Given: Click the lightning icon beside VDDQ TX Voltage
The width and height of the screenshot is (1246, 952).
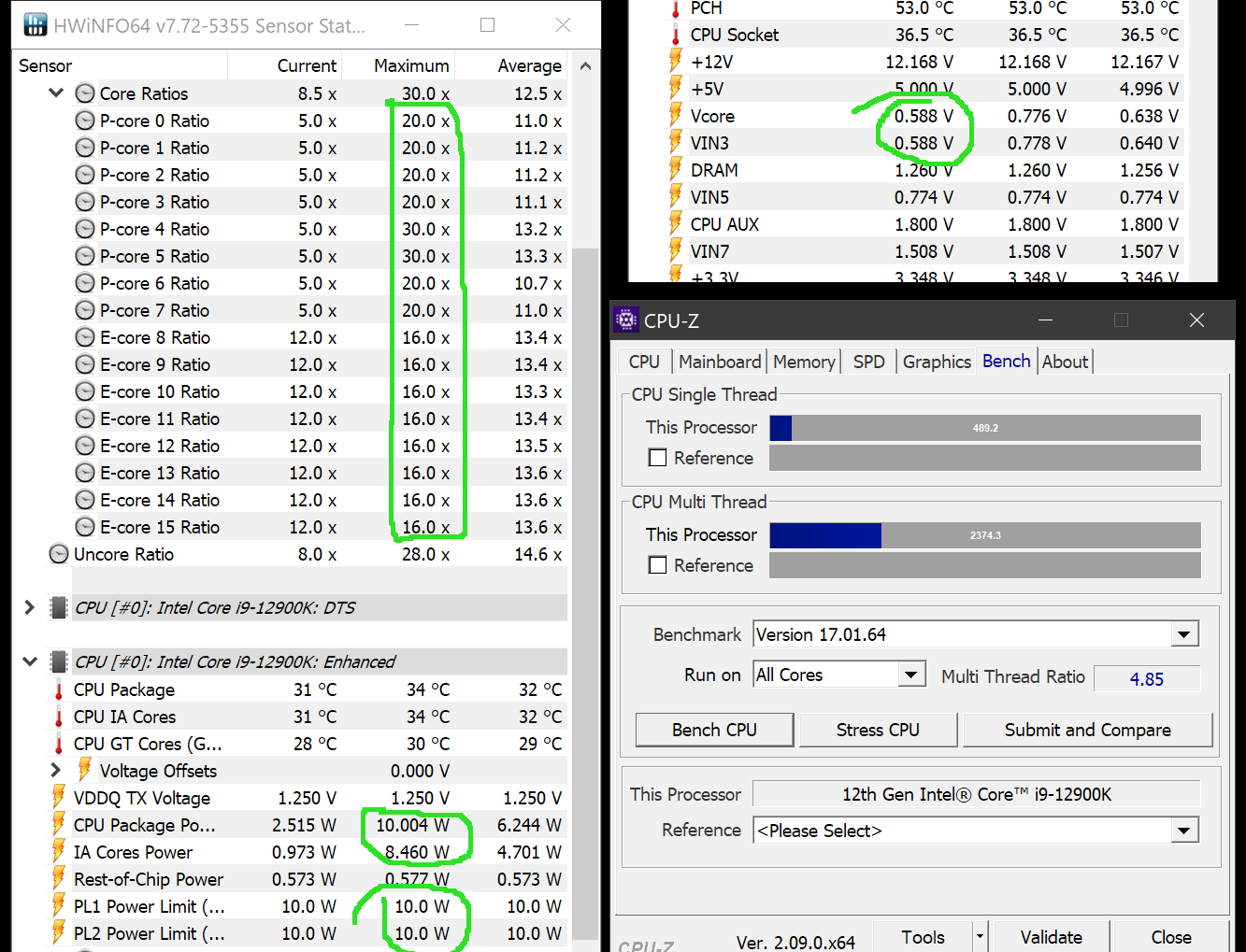Looking at the screenshot, I should [59, 797].
